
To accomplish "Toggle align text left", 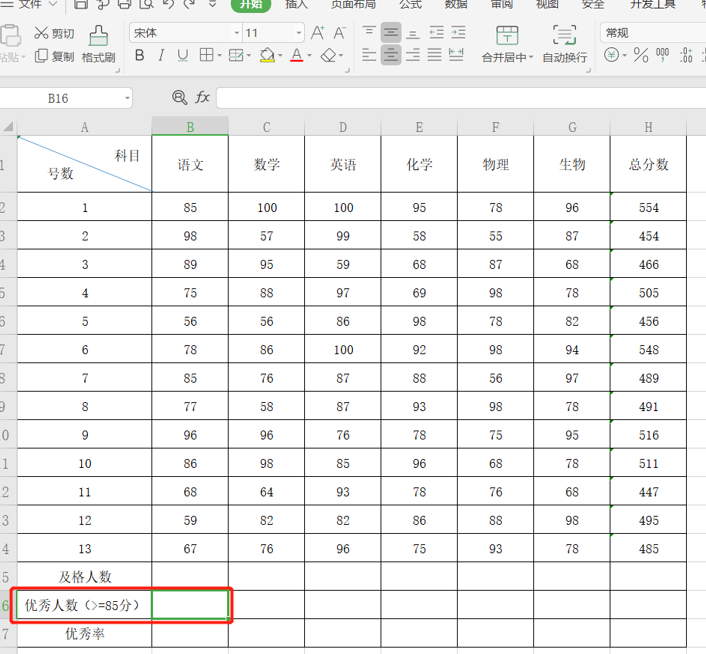I will point(369,55).
